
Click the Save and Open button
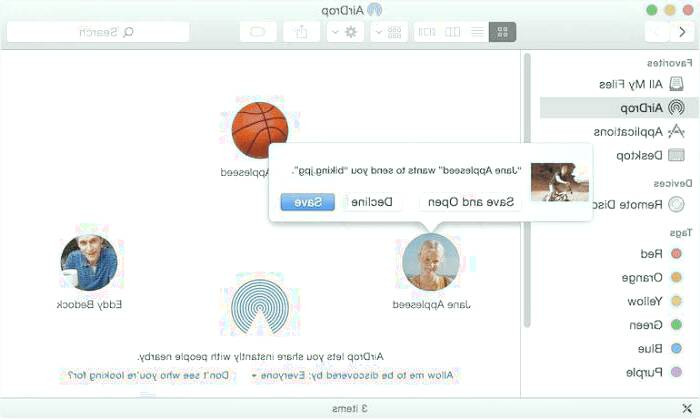(471, 202)
